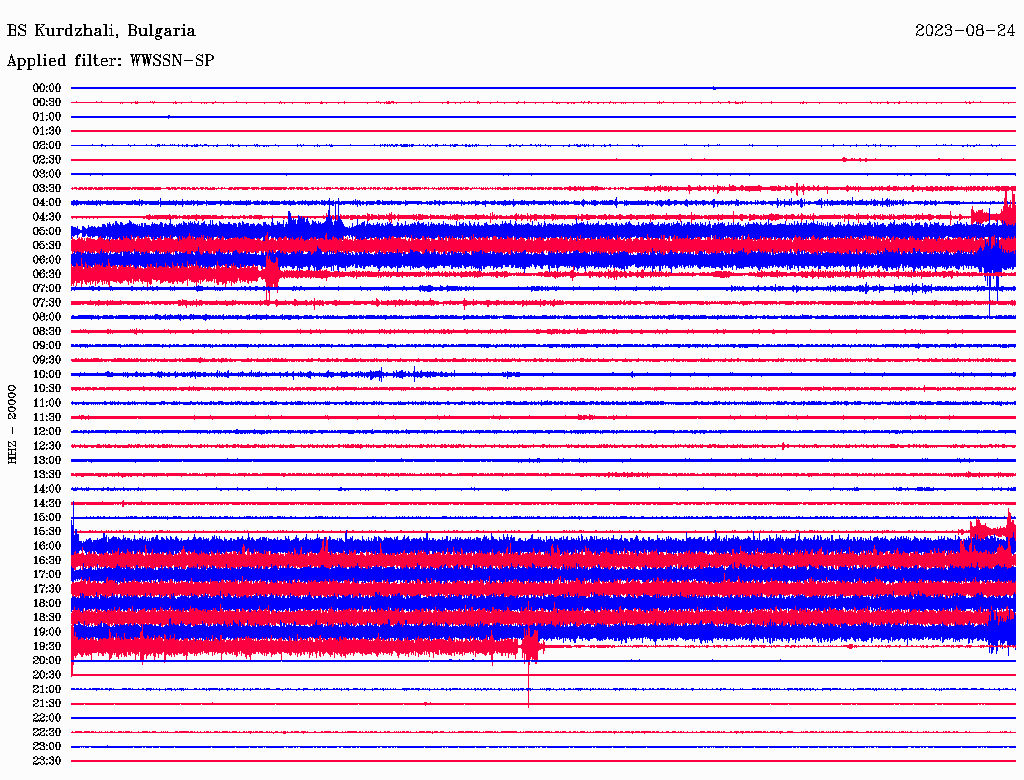Click the date '2023-08-24'
This screenshot has height=780, width=1024.
click(x=965, y=31)
